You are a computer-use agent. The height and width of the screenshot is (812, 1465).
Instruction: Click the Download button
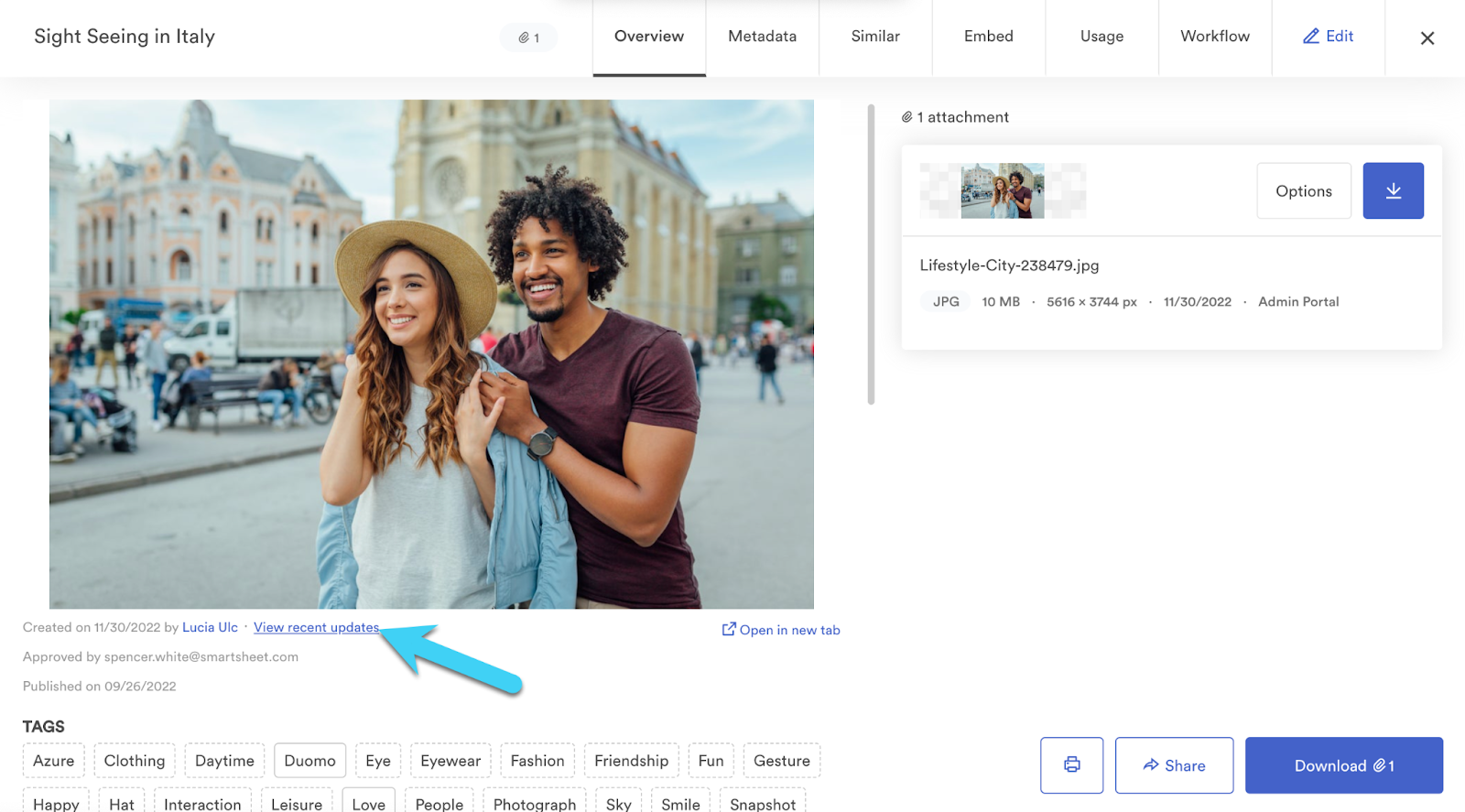[x=1344, y=765]
